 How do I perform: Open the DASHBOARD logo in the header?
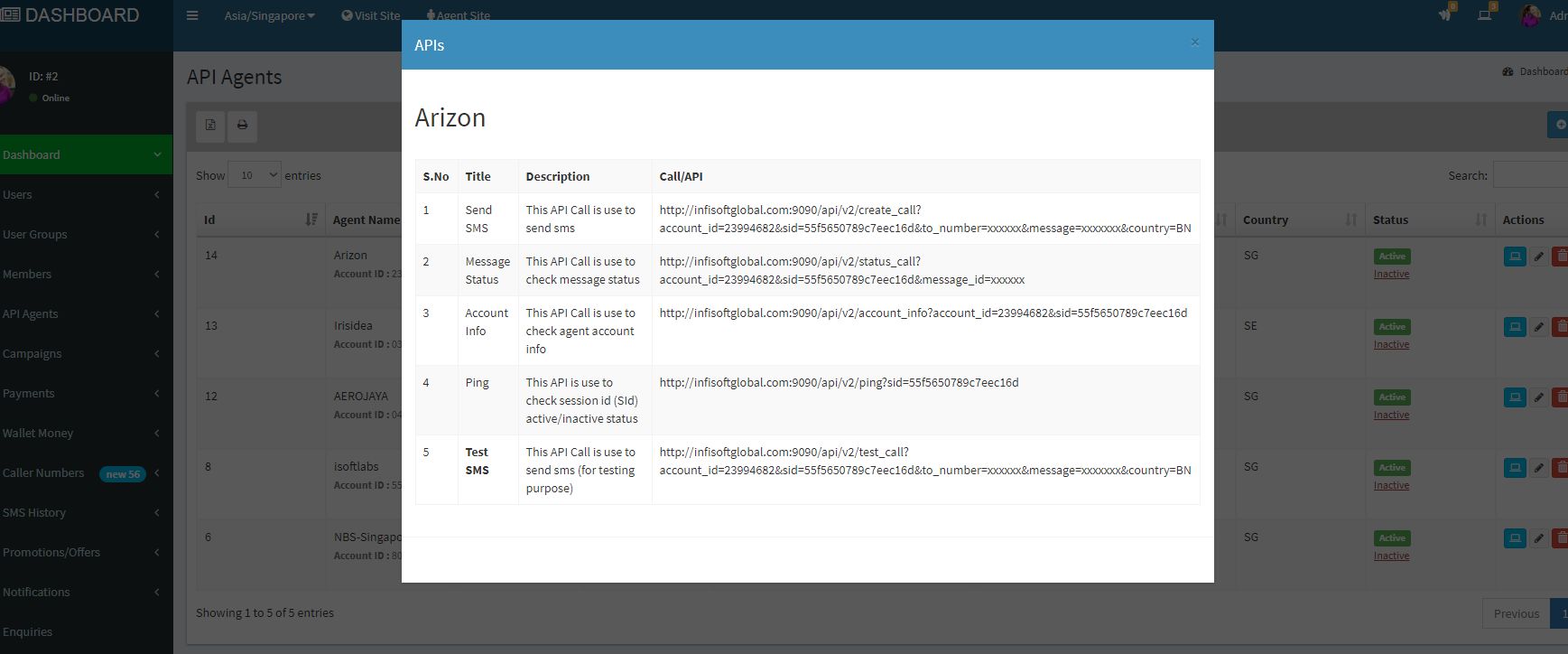[72, 15]
